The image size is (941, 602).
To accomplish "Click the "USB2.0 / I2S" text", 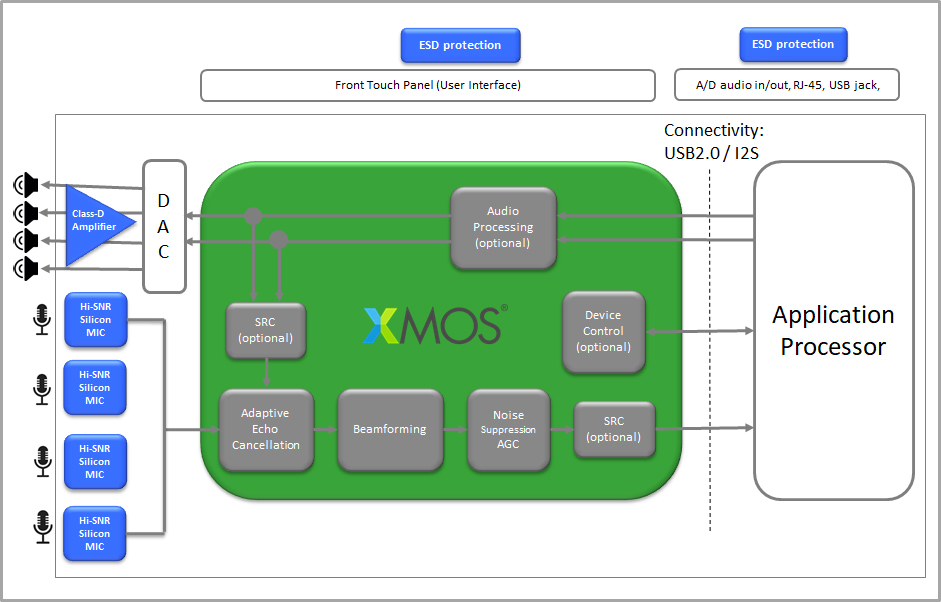I will coord(711,153).
